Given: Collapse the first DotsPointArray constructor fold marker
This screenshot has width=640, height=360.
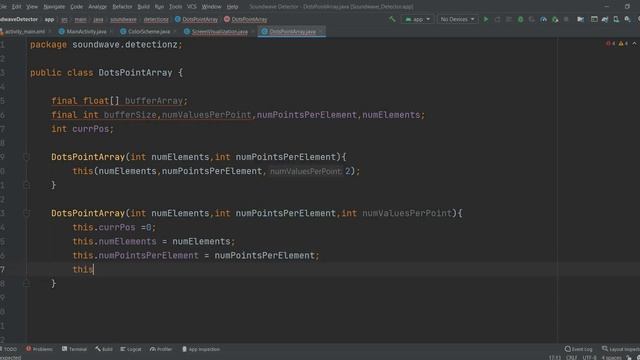Looking at the screenshot, I should click(26, 157).
